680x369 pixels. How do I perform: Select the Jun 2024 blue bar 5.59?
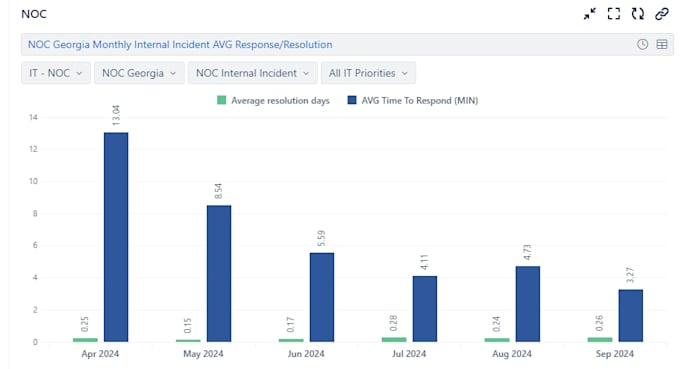pyautogui.click(x=322, y=297)
